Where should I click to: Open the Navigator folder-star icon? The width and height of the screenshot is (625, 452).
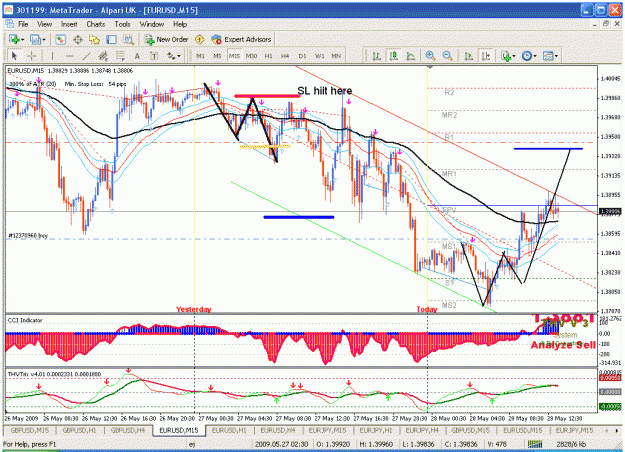[x=94, y=39]
